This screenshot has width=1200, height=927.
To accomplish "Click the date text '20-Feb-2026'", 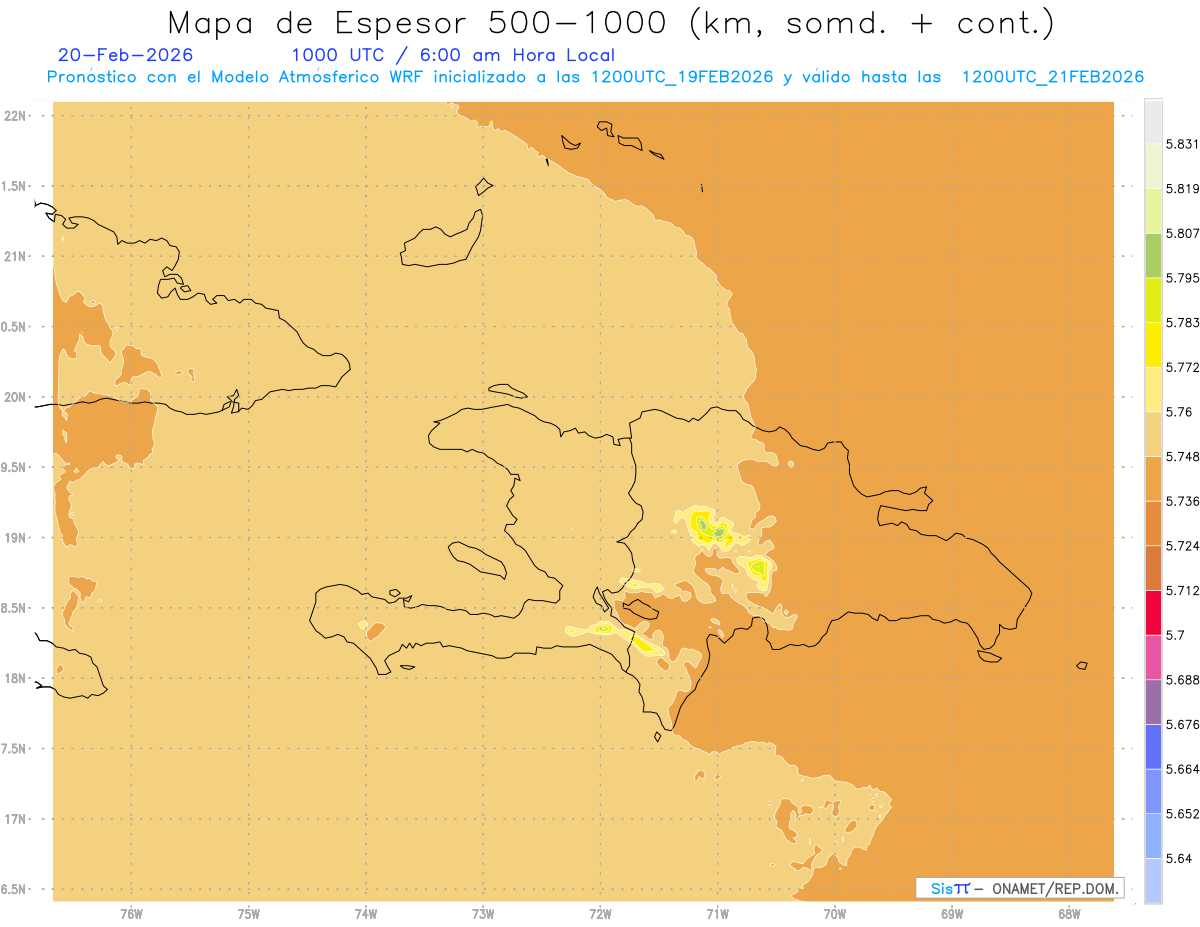I will click(126, 55).
